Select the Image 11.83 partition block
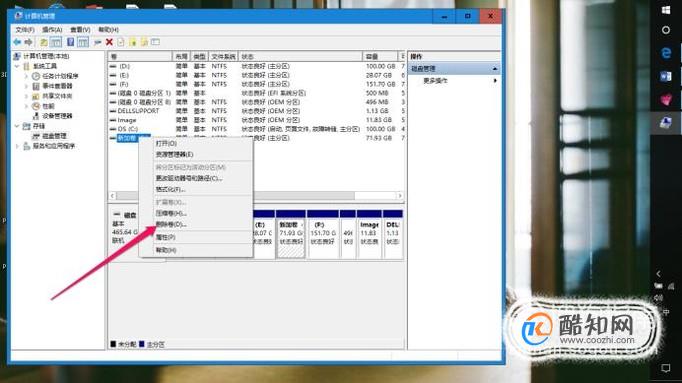Viewport: 682px width, 383px height. (x=369, y=234)
